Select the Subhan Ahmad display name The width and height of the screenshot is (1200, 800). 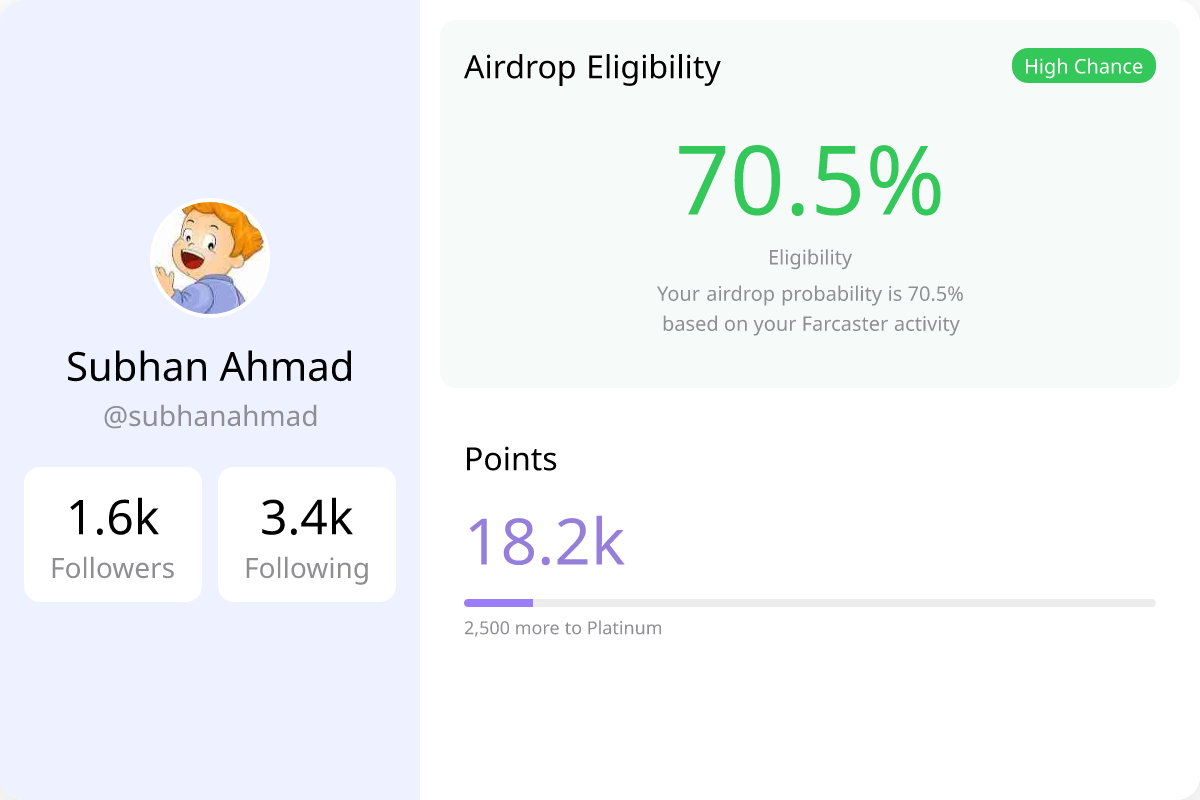click(x=210, y=367)
